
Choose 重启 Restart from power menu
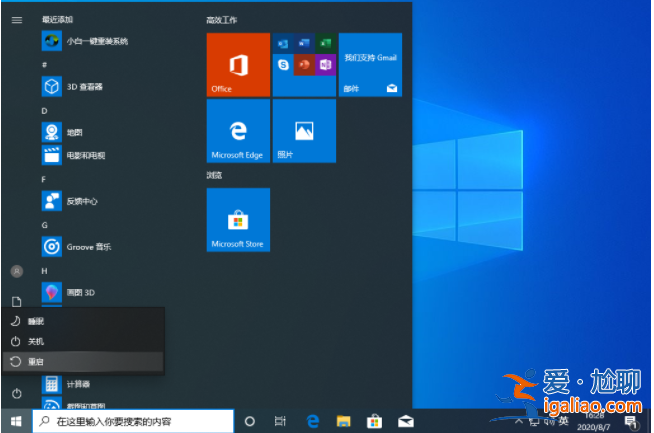coord(83,362)
